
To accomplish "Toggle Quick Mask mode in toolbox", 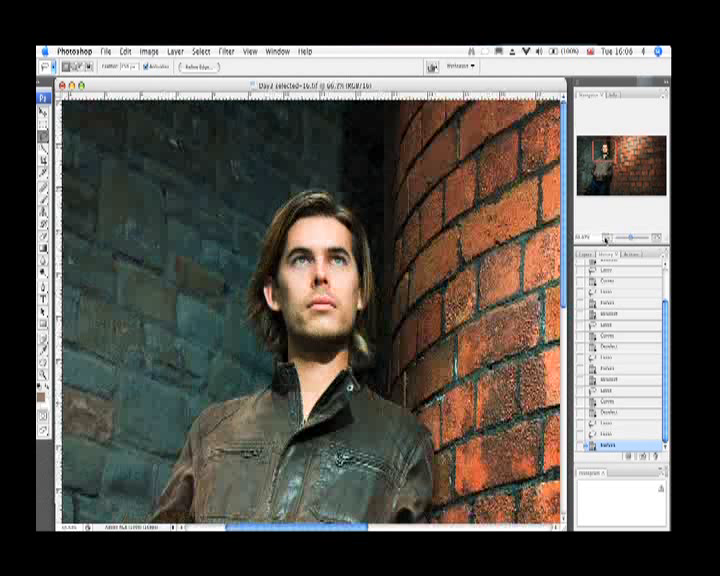I will (43, 417).
